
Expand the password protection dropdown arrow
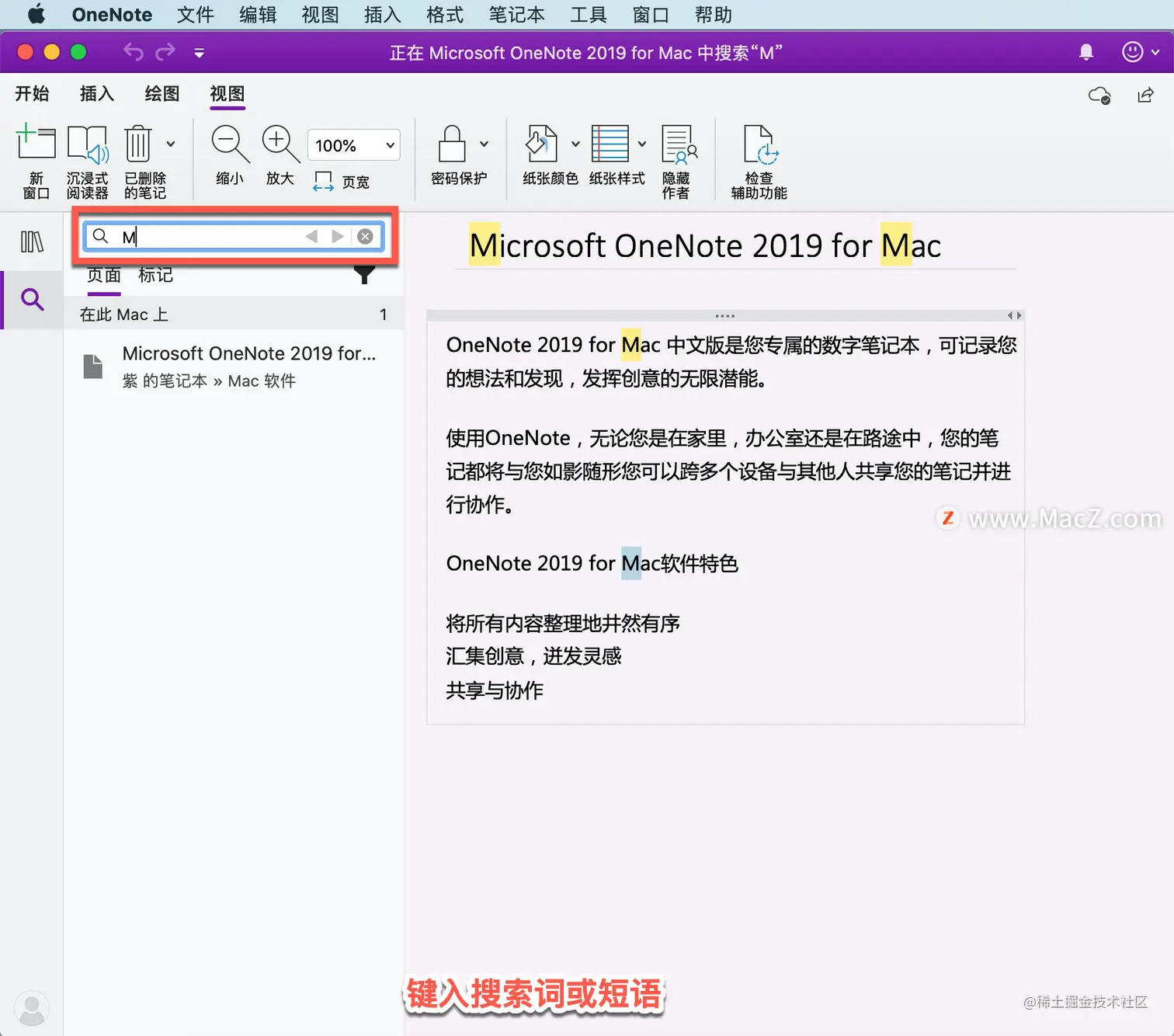click(x=485, y=144)
